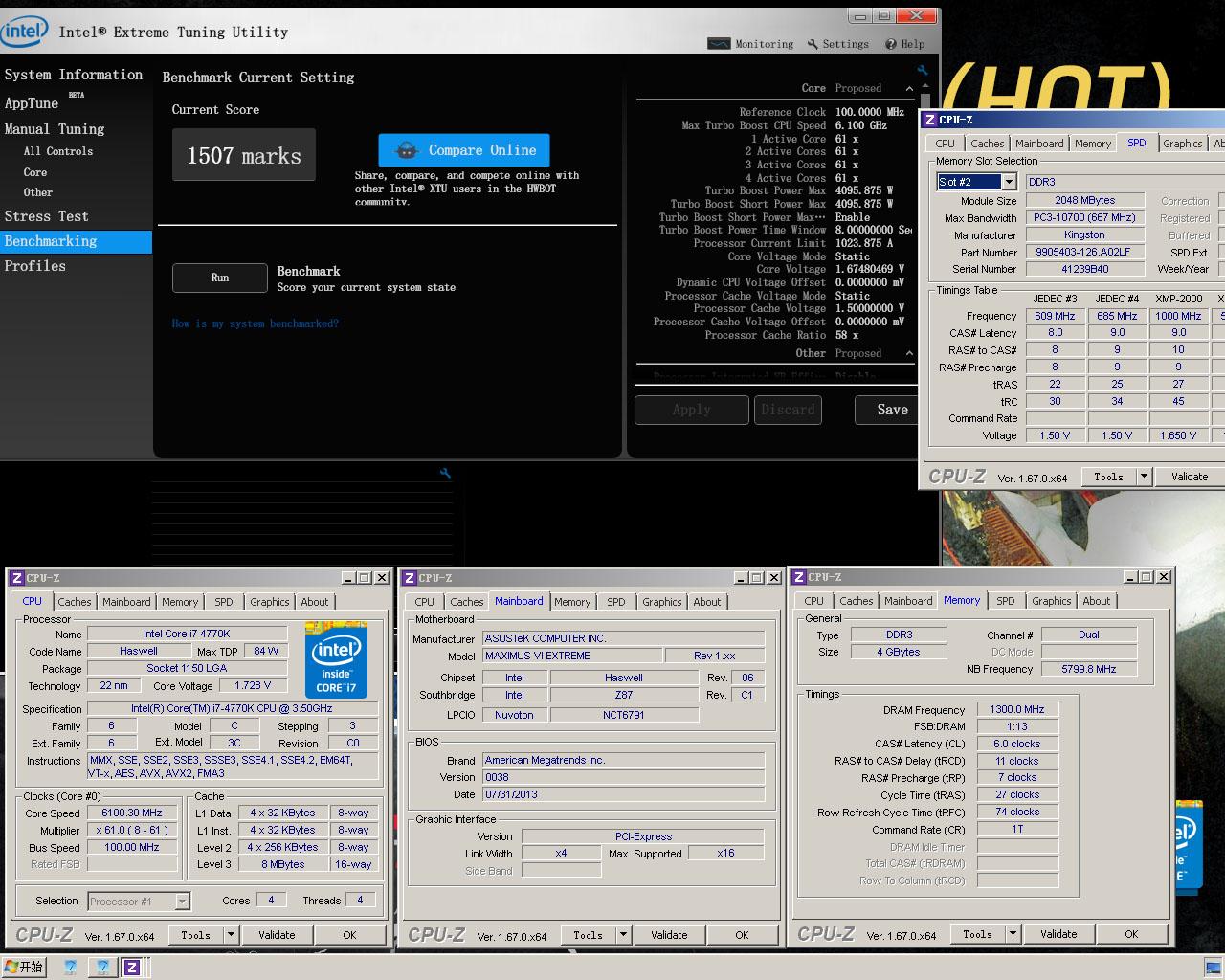Open Tools dropdown arrow in SPD window

1144,477
